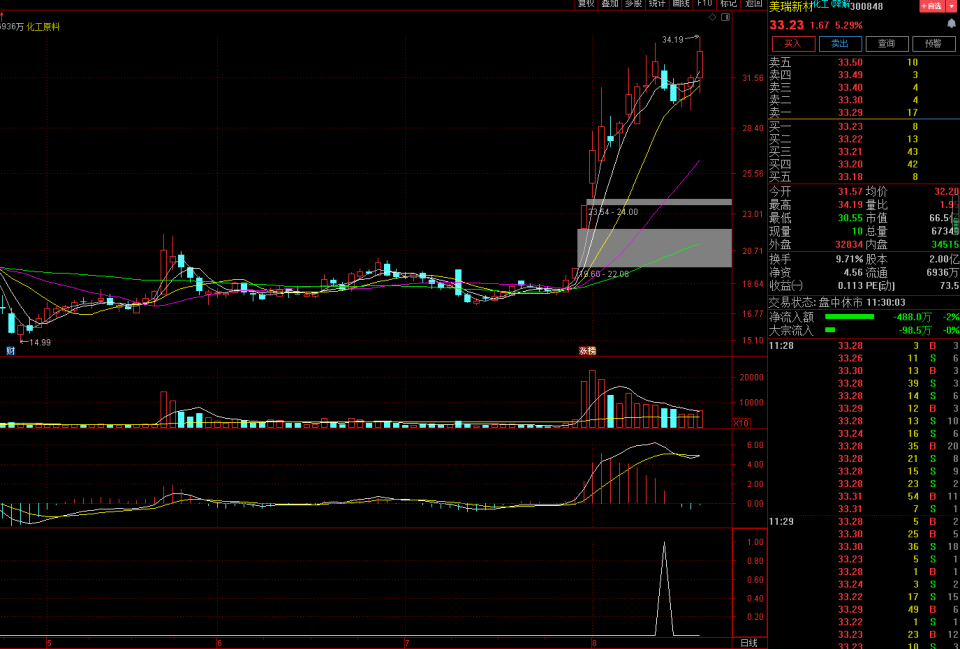The width and height of the screenshot is (960, 649).
Task: Select the 买四 bid row at 33.20
Action: [x=864, y=164]
